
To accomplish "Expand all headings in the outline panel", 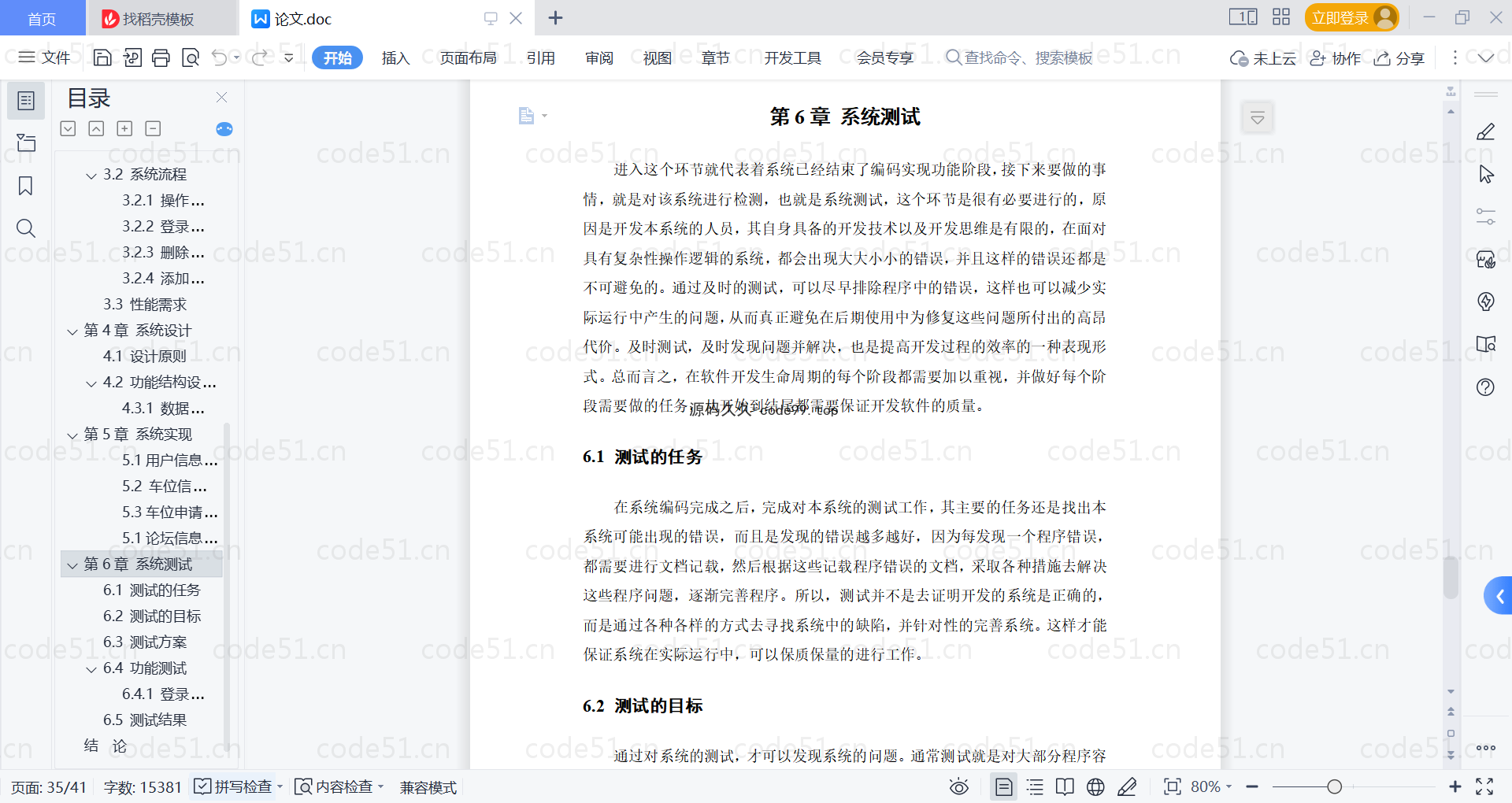I will pos(69,128).
